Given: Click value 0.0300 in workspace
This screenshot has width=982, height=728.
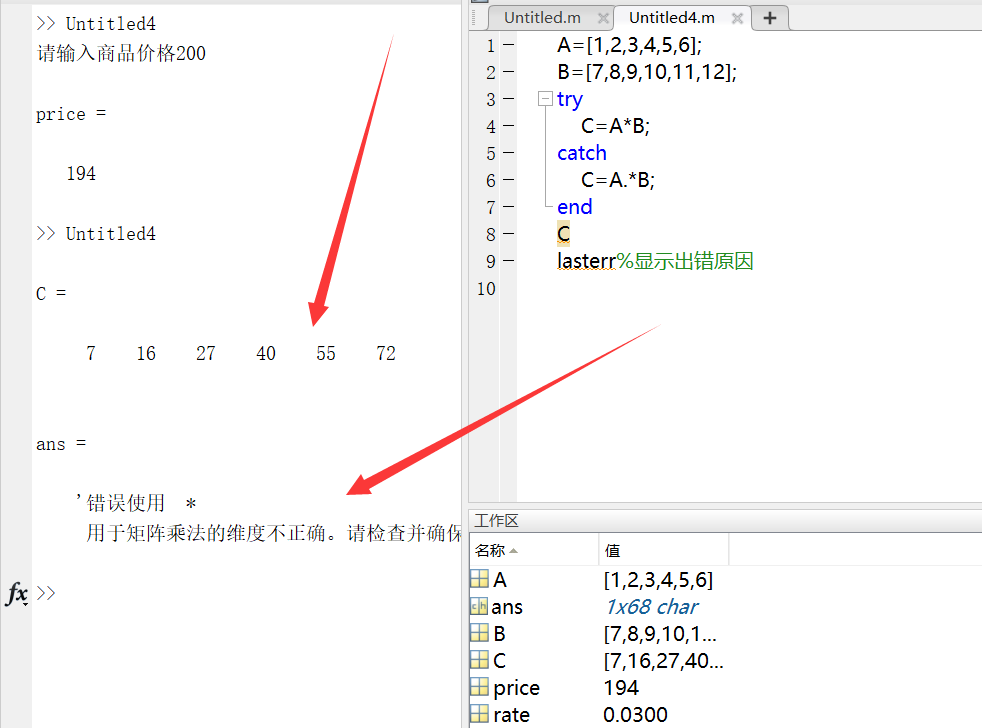Looking at the screenshot, I should point(635,714).
